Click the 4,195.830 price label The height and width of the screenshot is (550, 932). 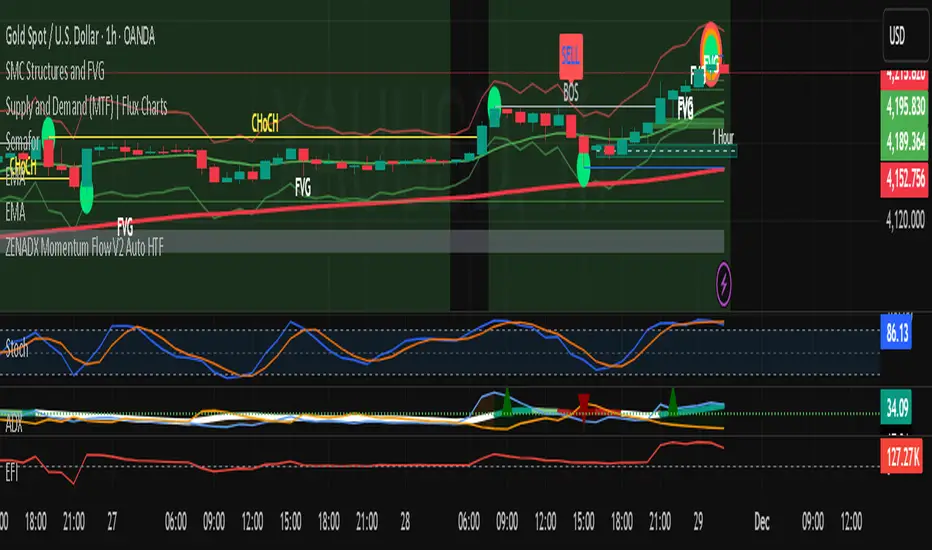904,106
